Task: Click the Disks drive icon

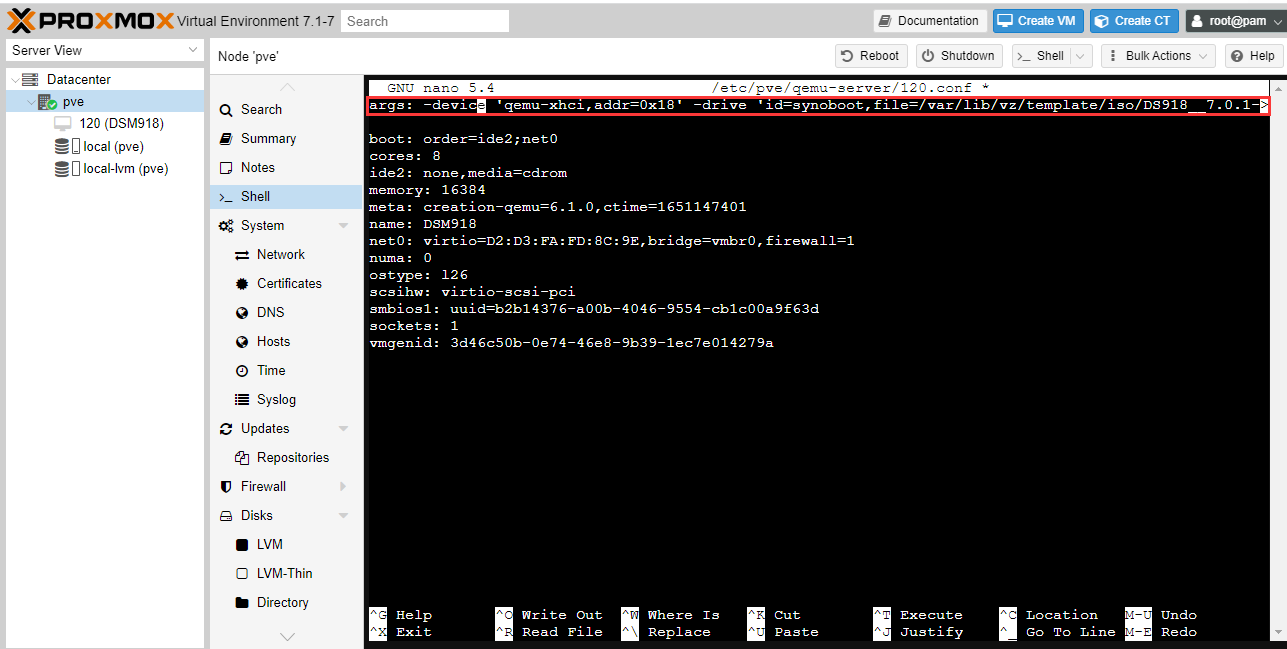Action: click(x=226, y=516)
